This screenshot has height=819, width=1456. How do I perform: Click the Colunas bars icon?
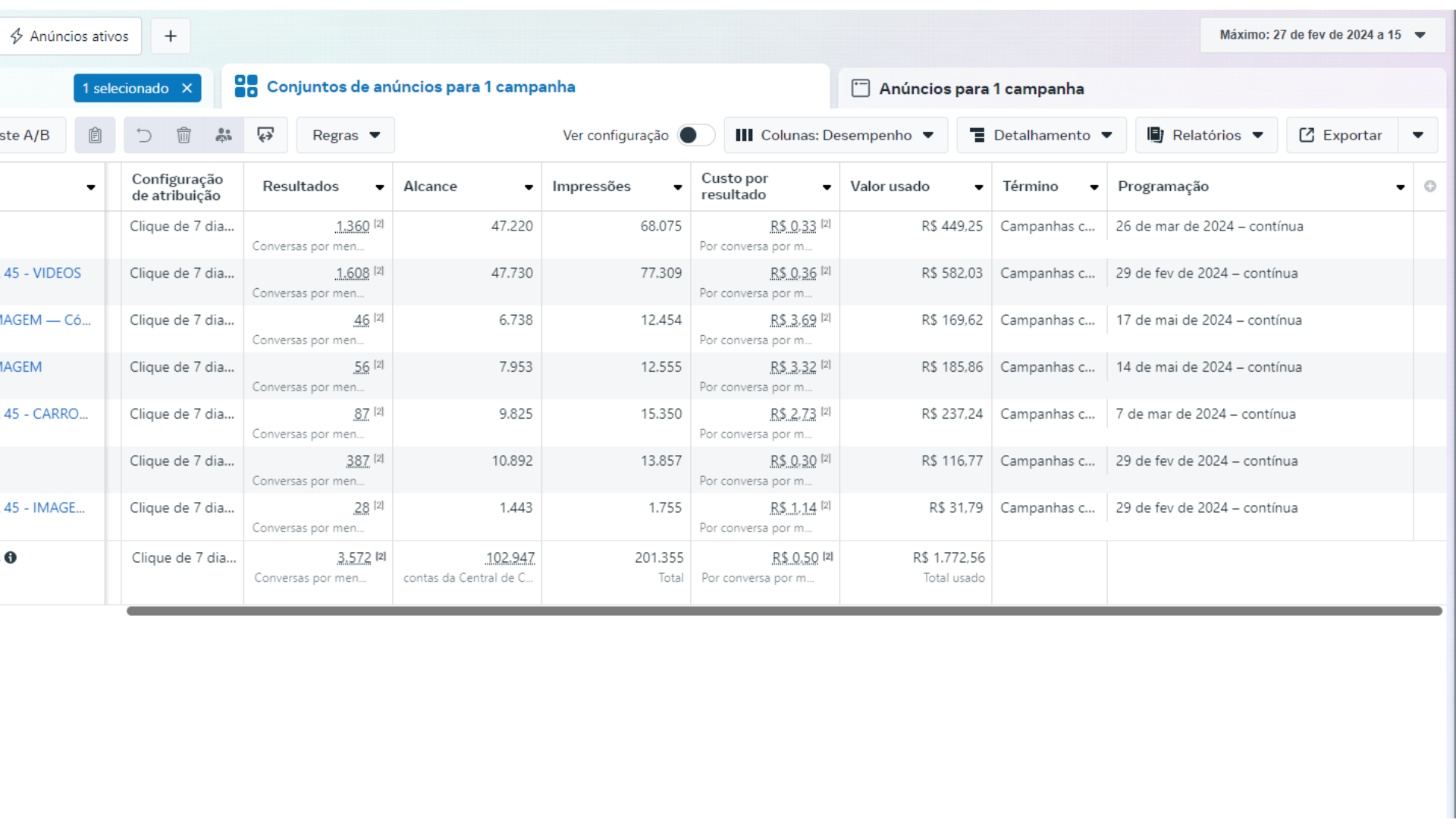[x=744, y=135]
